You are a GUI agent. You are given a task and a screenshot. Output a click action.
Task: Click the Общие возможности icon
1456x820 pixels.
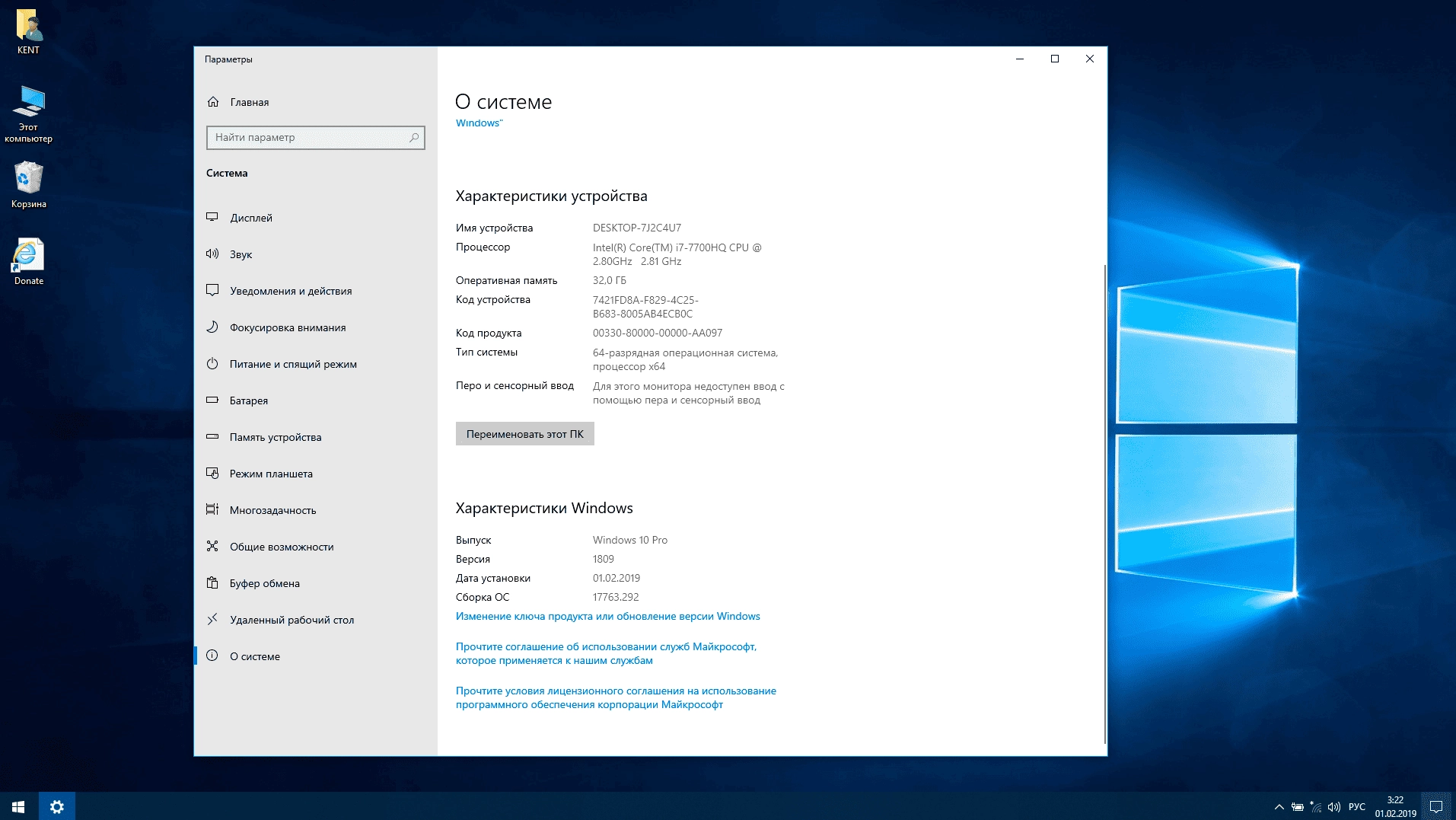212,547
